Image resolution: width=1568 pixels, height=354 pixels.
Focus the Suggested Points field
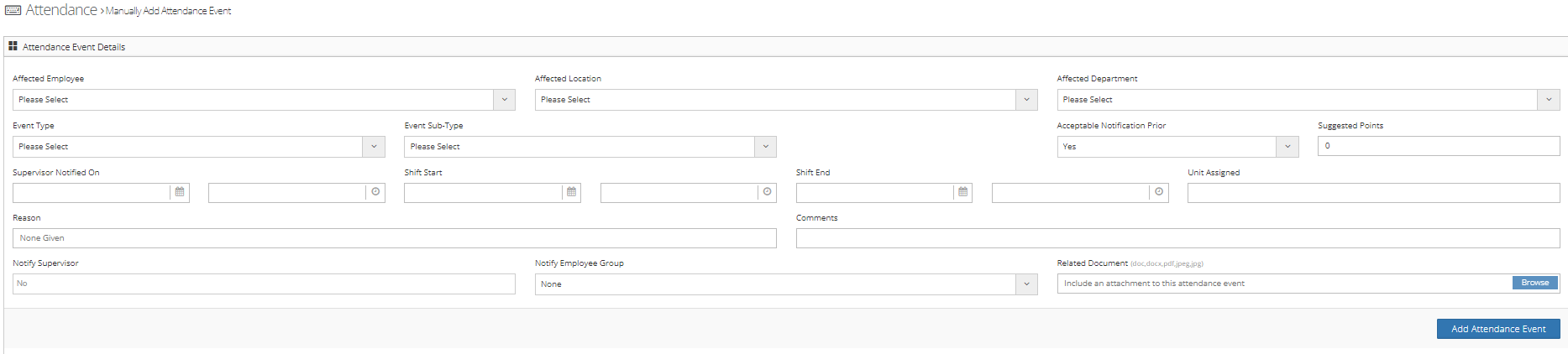click(x=1438, y=146)
